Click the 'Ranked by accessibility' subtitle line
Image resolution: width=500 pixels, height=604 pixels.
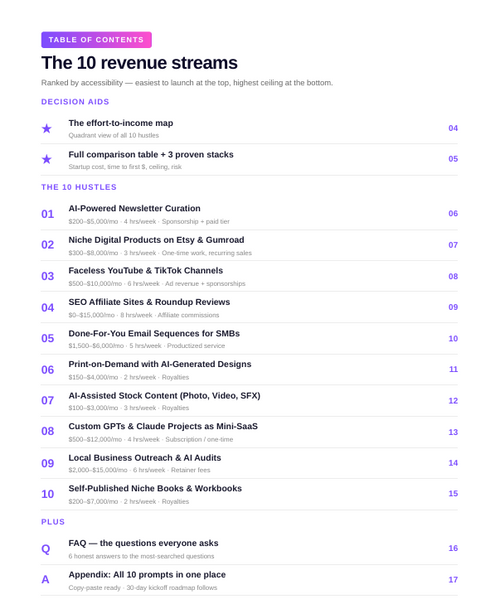(x=187, y=83)
